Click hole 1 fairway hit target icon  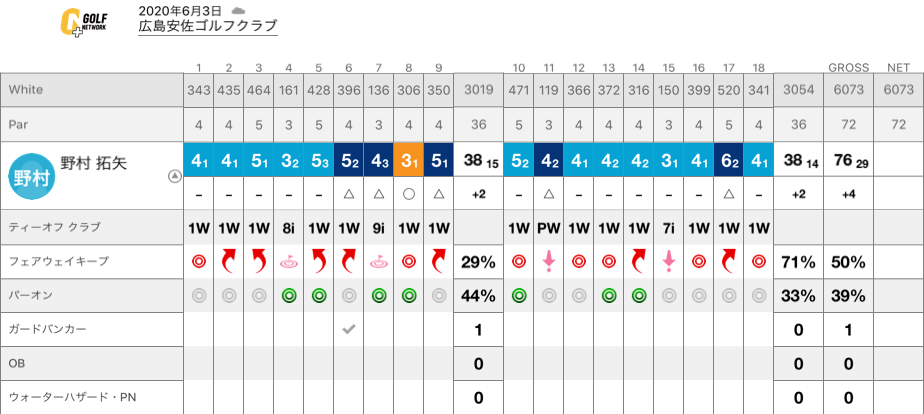(x=199, y=262)
